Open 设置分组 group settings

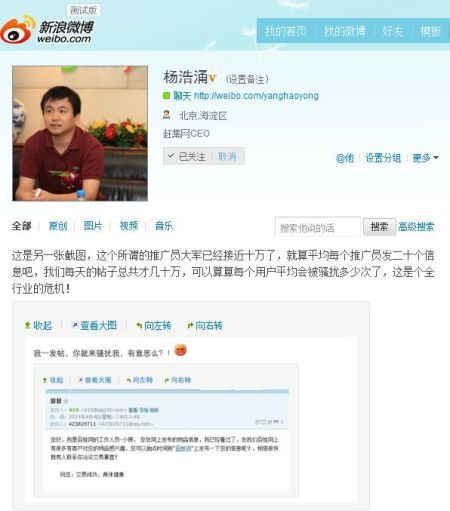[383, 157]
